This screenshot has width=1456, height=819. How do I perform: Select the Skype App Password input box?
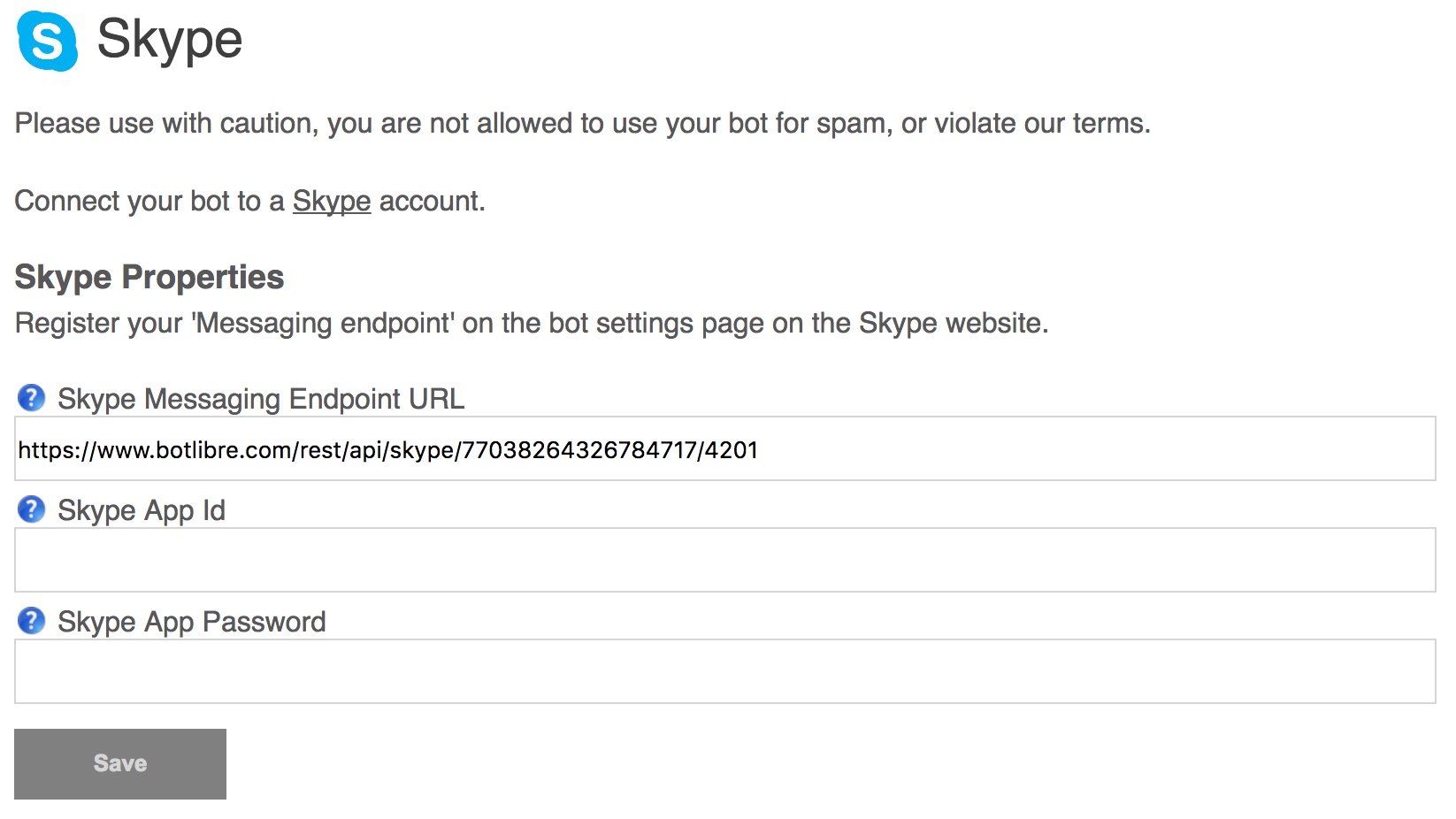point(724,671)
